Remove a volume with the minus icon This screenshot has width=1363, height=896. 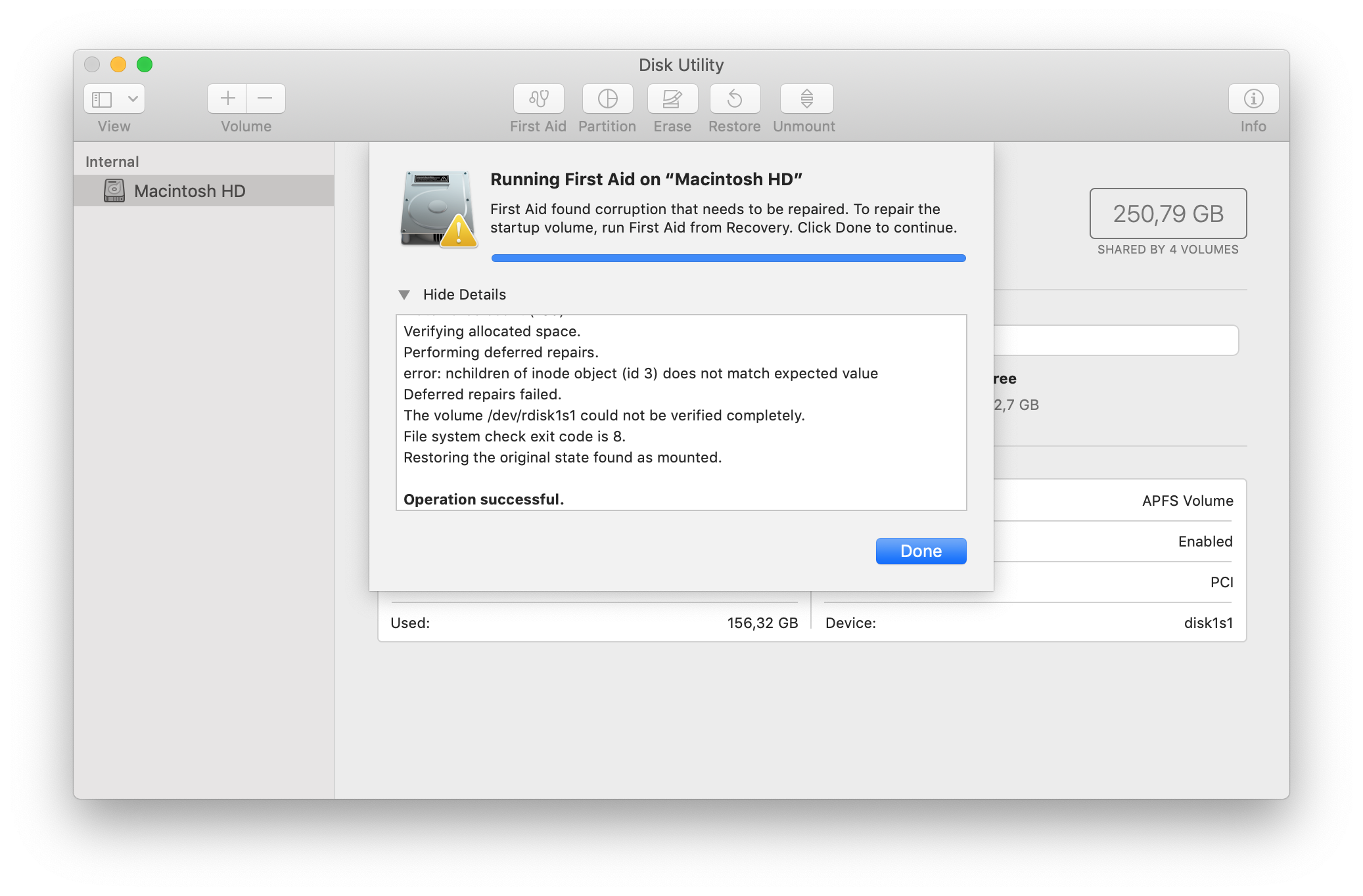click(x=266, y=99)
